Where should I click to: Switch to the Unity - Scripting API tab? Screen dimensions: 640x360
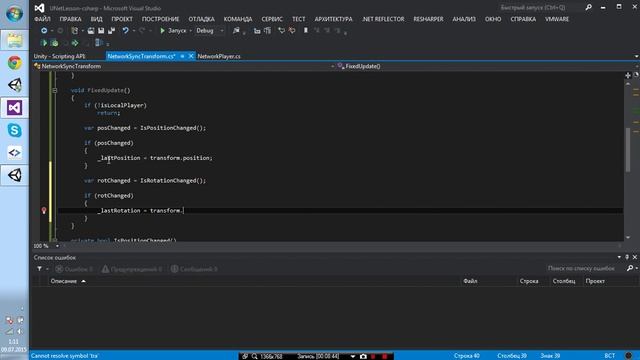(60, 56)
